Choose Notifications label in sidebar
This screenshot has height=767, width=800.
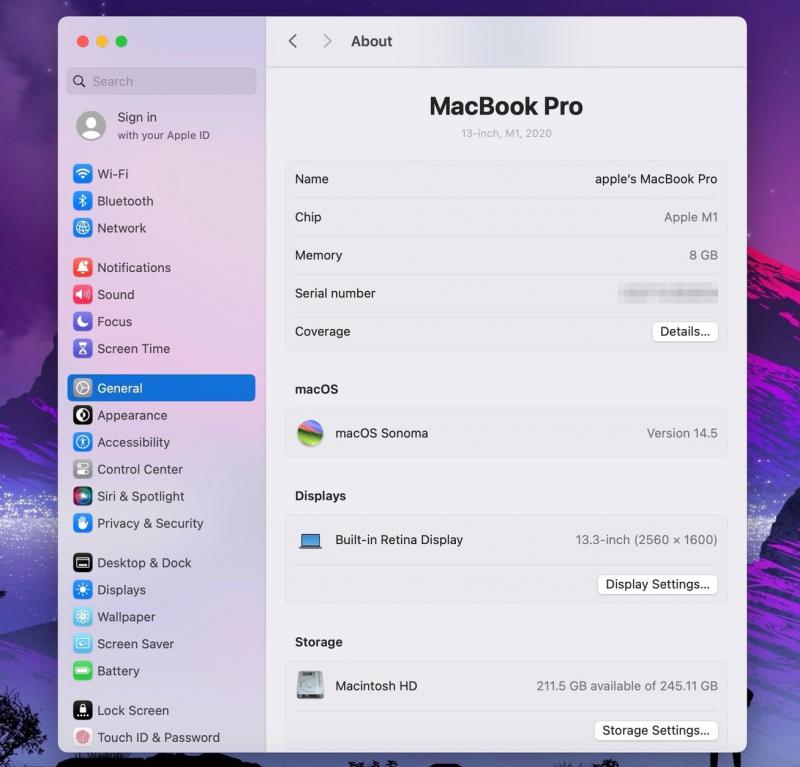coord(134,267)
